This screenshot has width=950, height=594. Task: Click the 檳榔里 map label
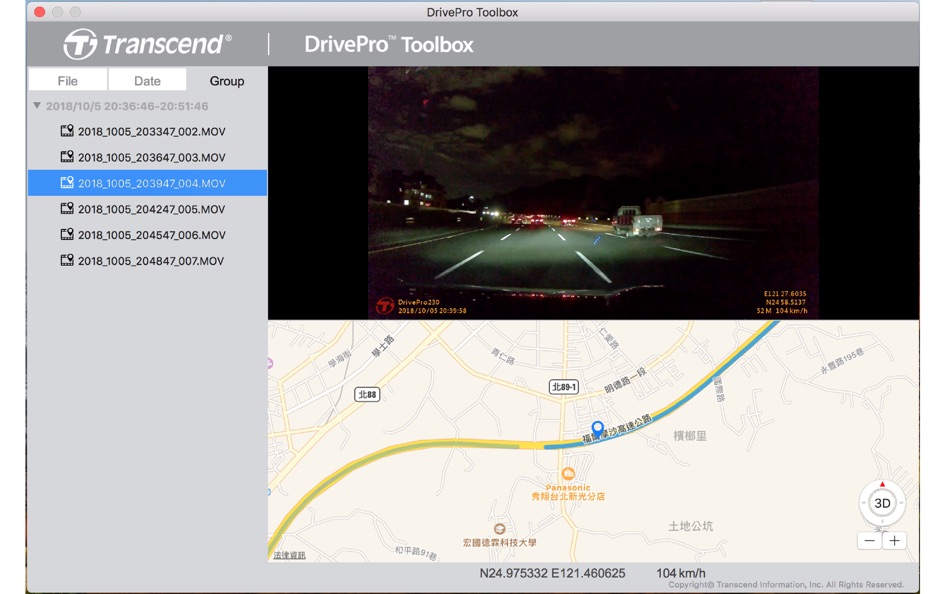pyautogui.click(x=689, y=436)
